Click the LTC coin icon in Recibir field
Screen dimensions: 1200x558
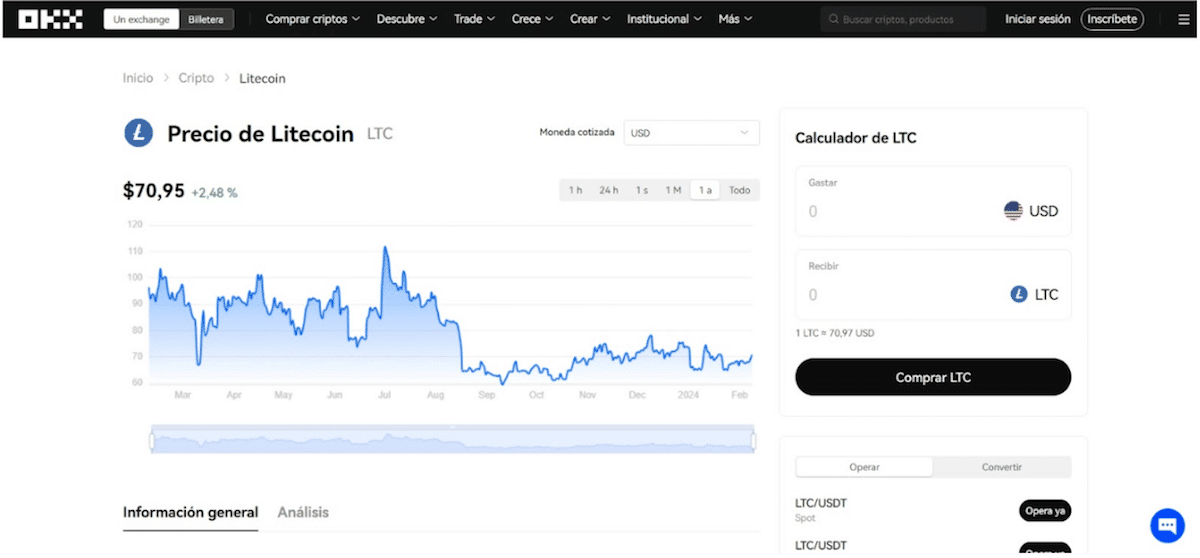pyautogui.click(x=1019, y=294)
